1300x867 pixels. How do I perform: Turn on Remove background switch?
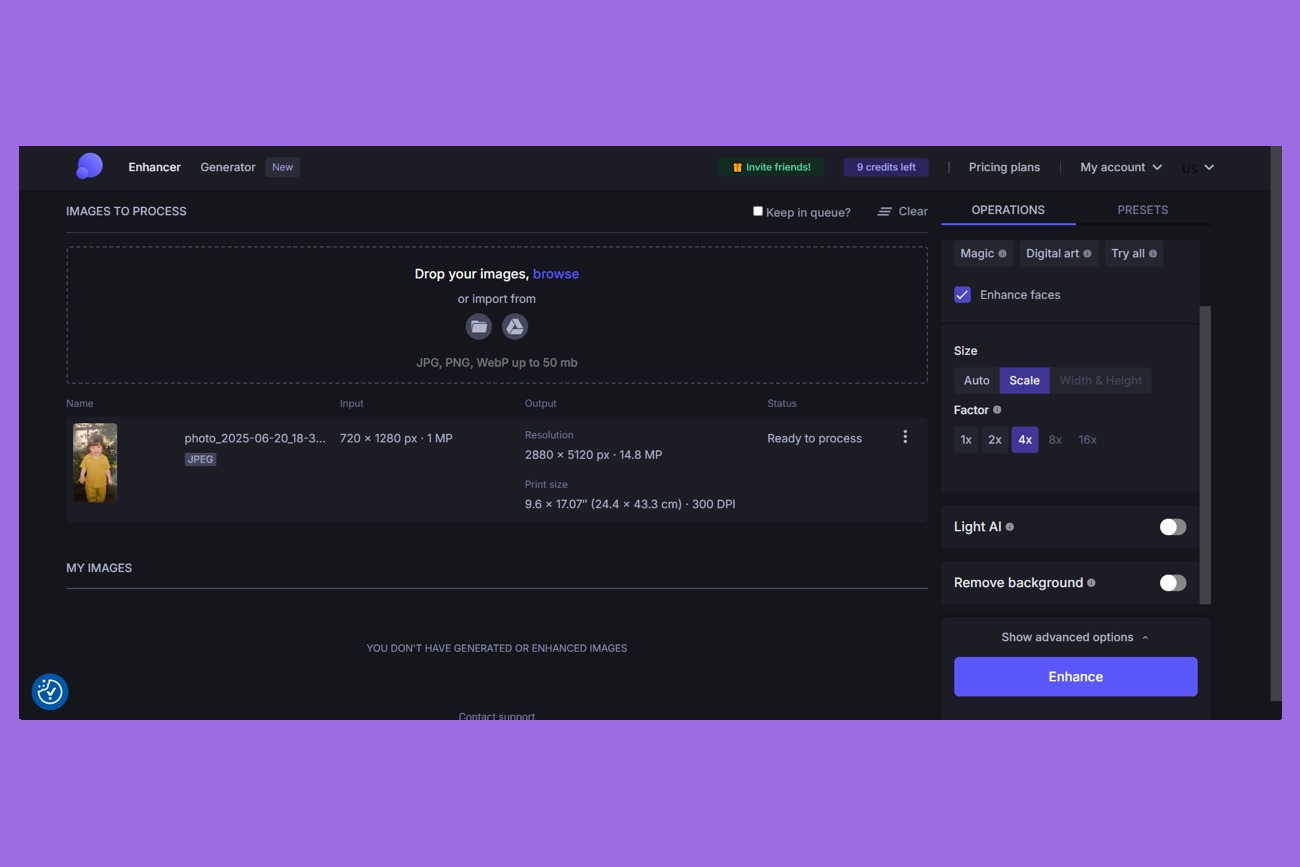pos(1172,583)
